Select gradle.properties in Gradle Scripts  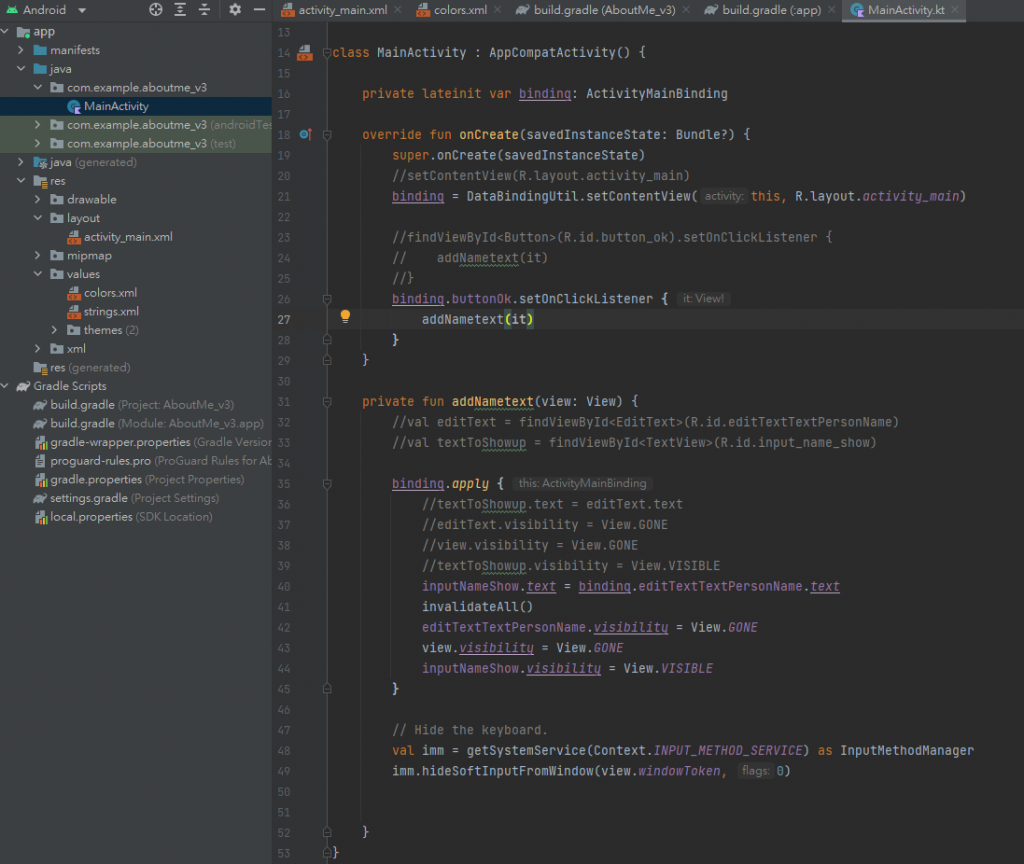(96, 480)
